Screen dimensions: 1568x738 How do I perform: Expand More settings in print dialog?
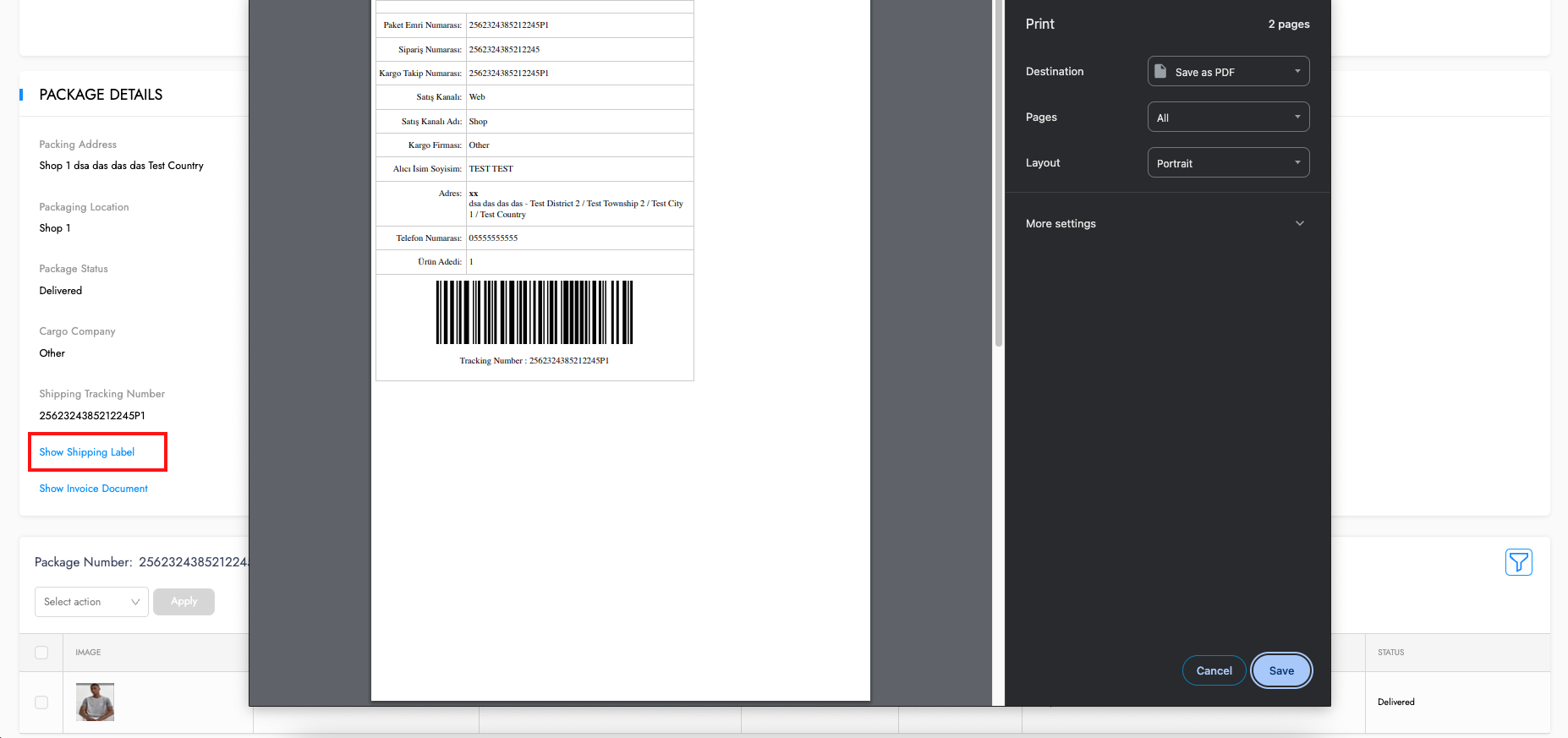[1166, 224]
